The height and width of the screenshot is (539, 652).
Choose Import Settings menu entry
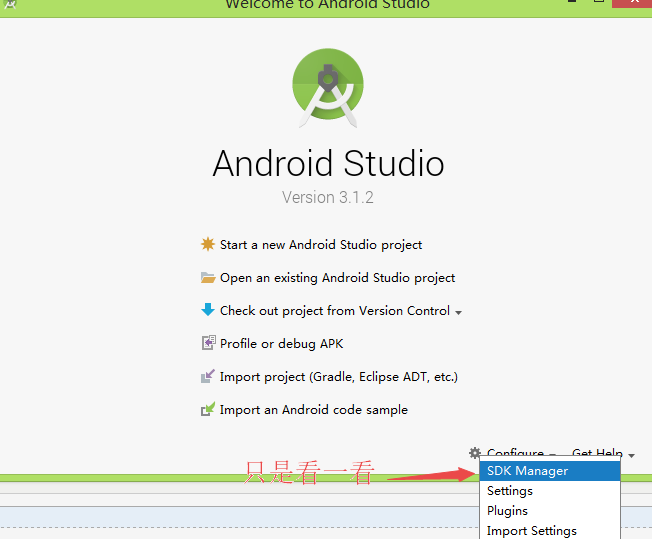coord(550,530)
